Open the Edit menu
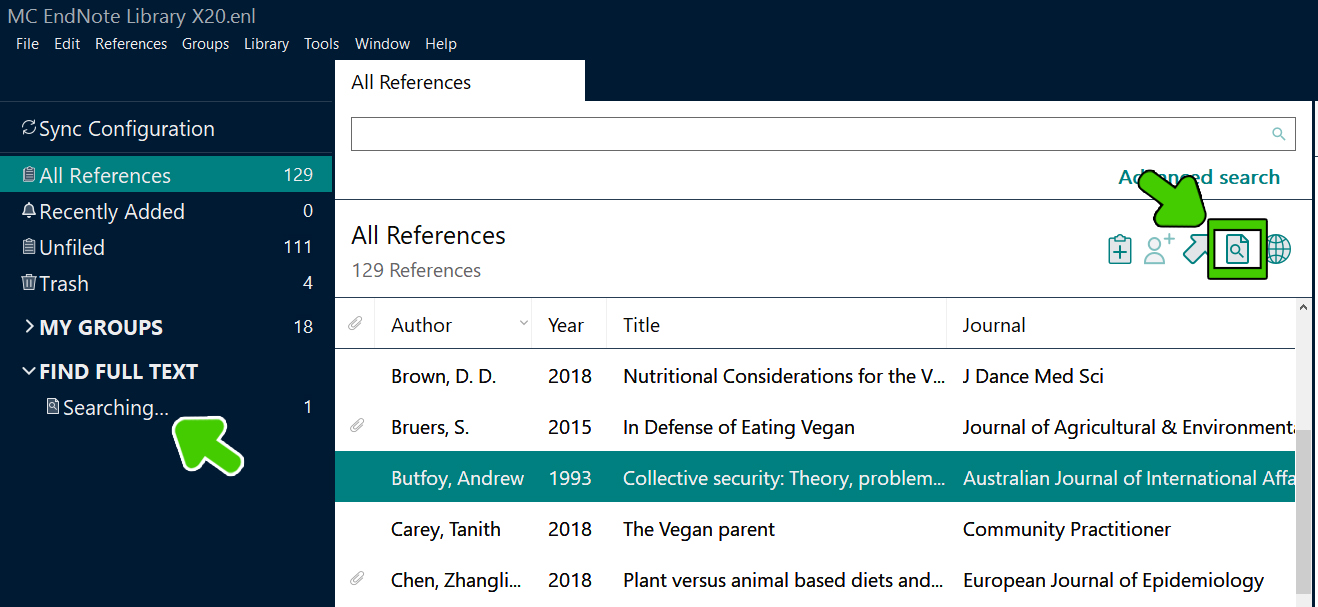Viewport: 1318px width, 607px height. (x=67, y=44)
